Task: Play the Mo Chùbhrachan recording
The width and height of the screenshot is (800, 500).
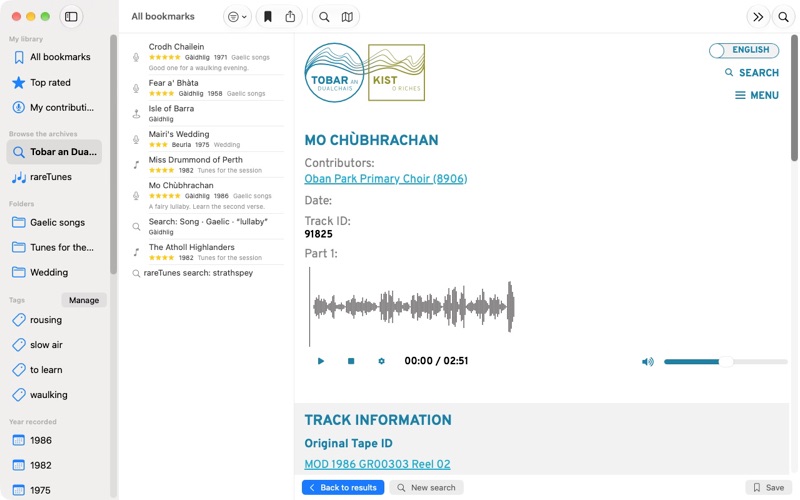Action: [321, 361]
